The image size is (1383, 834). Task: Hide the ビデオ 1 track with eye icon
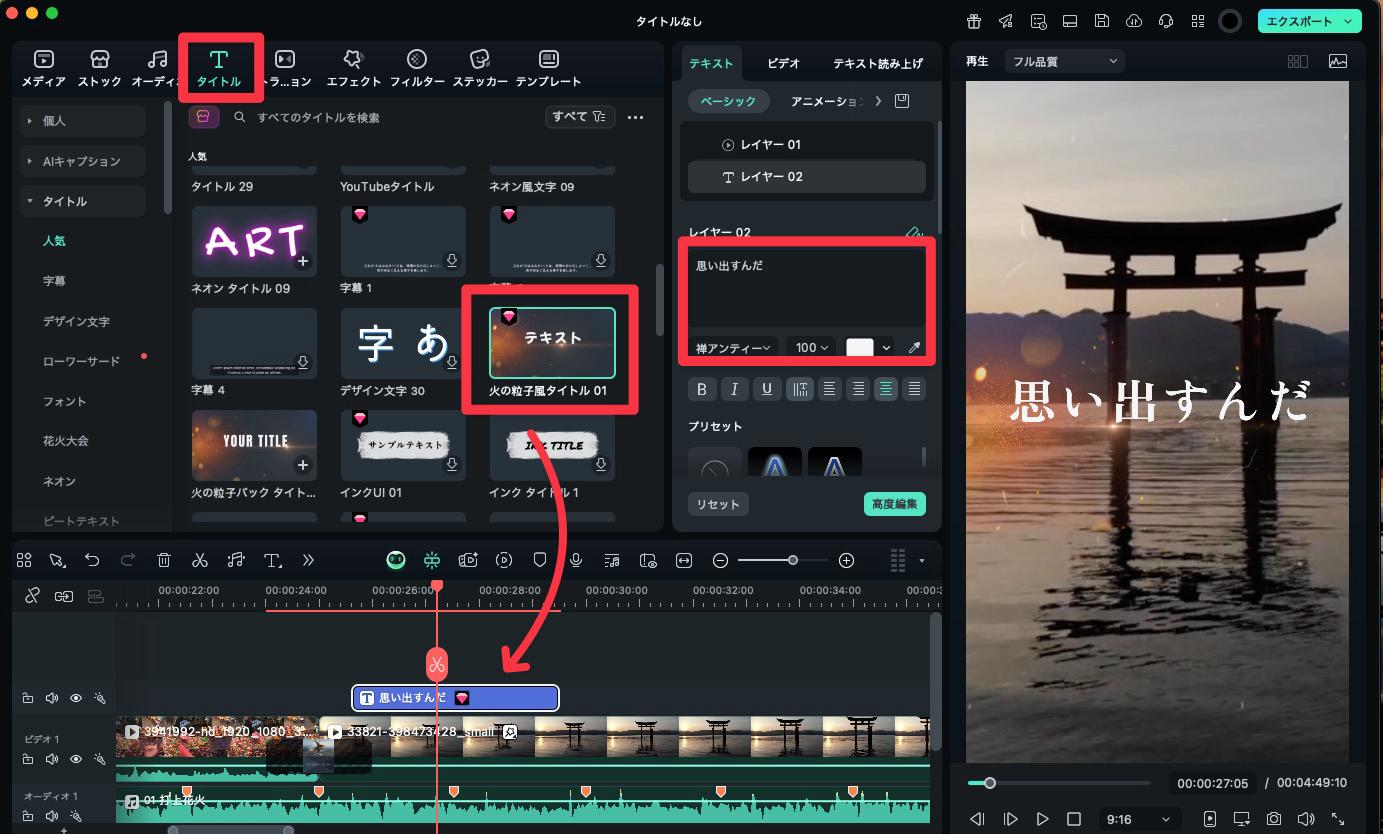(x=76, y=760)
